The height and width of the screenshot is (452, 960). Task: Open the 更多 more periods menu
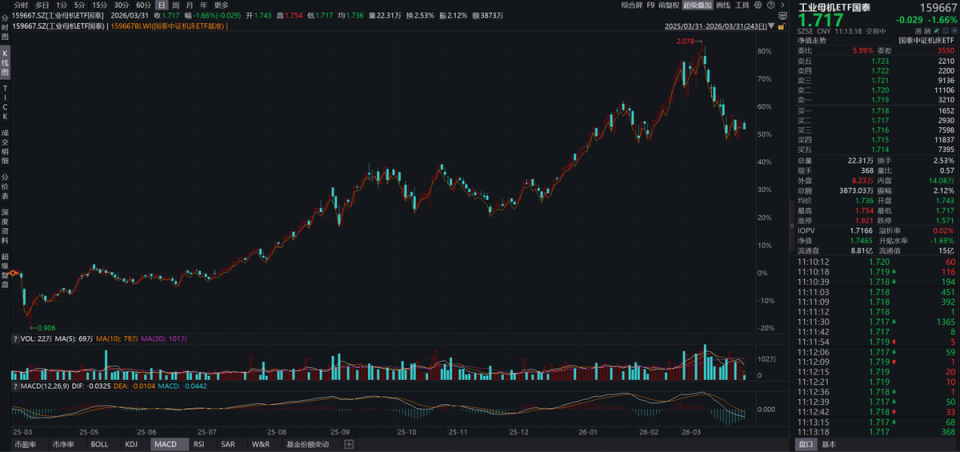pyautogui.click(x=221, y=5)
